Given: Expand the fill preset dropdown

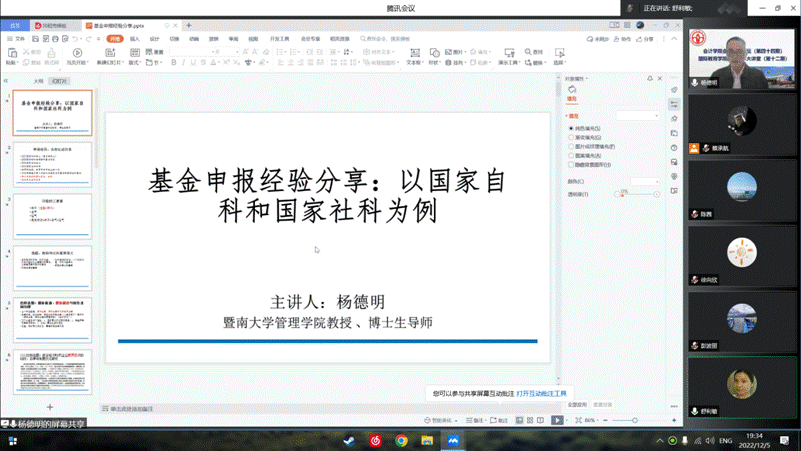Looking at the screenshot, I should click(655, 115).
